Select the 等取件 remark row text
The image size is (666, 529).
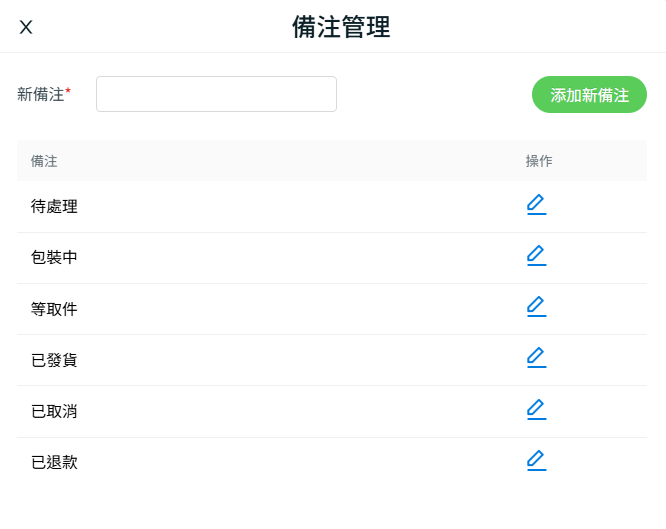pyautogui.click(x=54, y=309)
